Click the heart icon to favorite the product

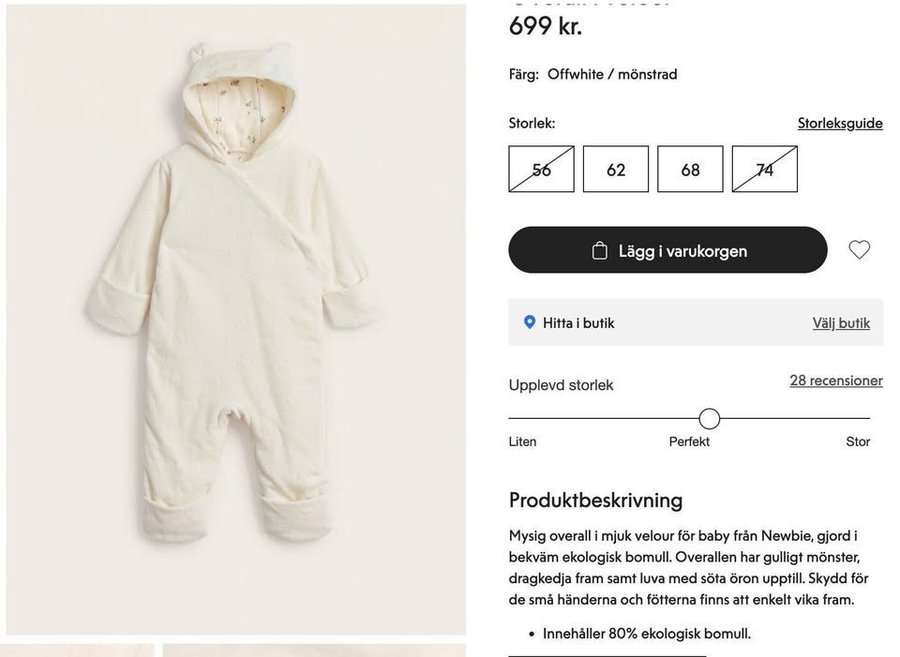click(859, 250)
